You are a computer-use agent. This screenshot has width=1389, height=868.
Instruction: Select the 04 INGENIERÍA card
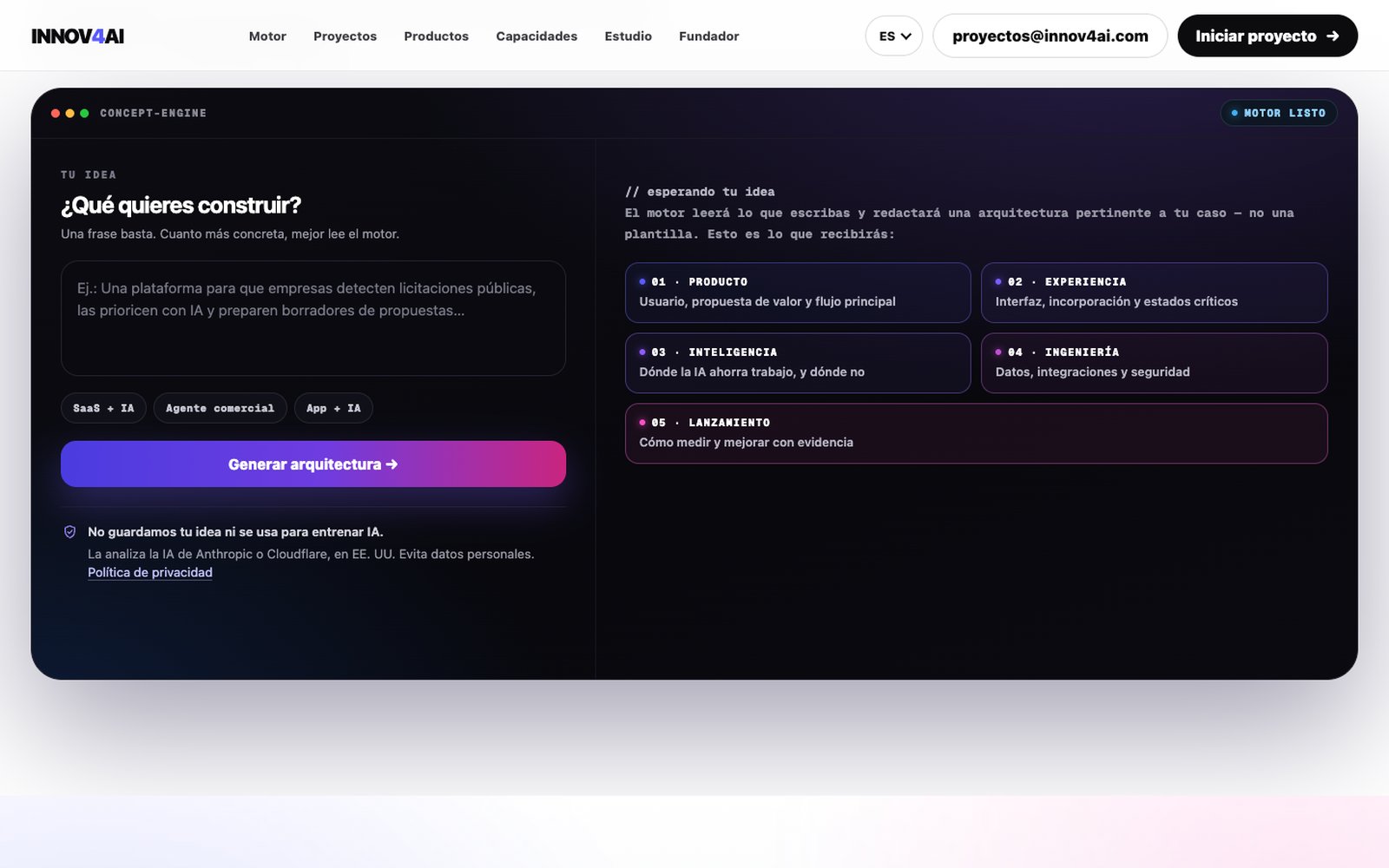point(1154,363)
